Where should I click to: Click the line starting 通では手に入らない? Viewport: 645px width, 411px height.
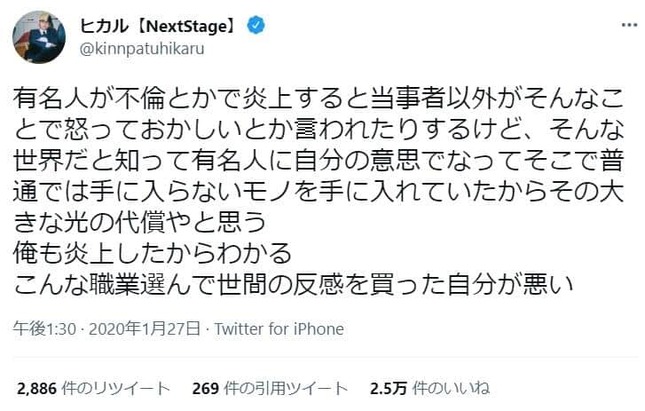[321, 194]
